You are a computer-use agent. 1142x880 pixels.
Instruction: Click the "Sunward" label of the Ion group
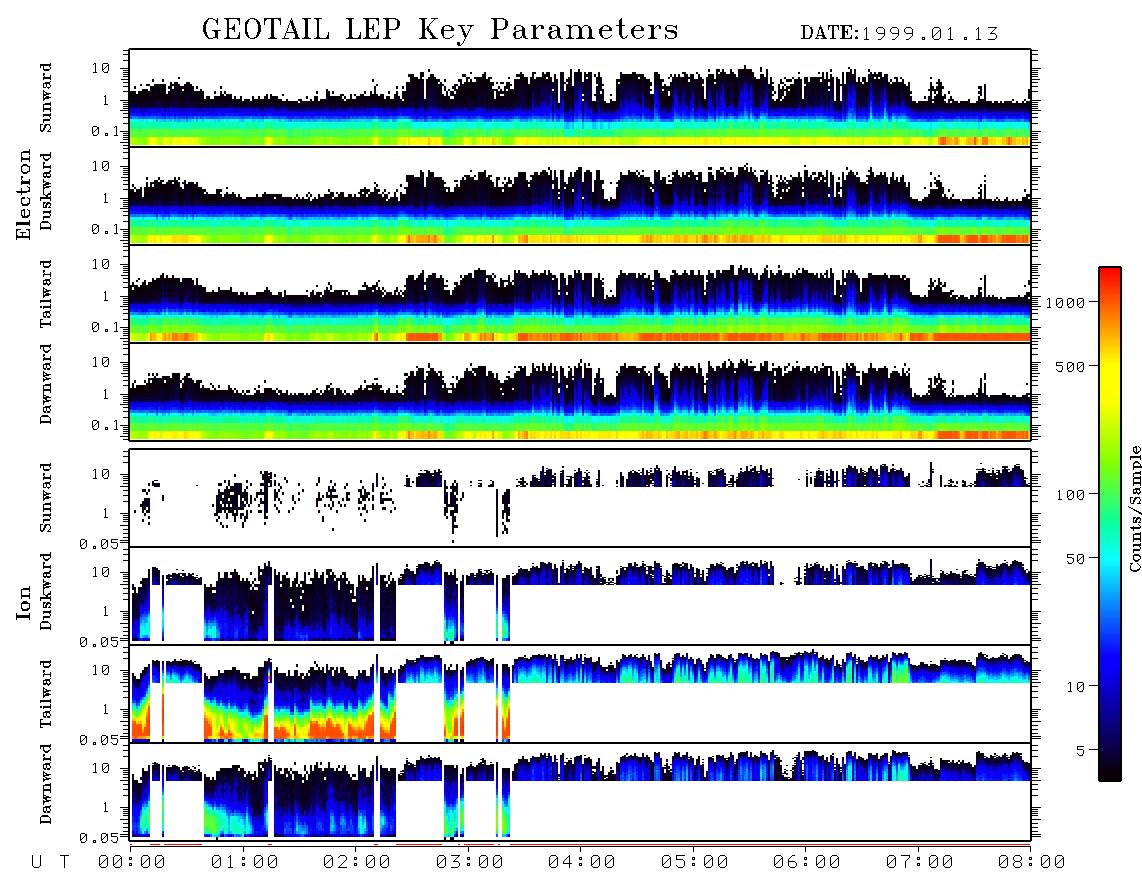click(45, 498)
